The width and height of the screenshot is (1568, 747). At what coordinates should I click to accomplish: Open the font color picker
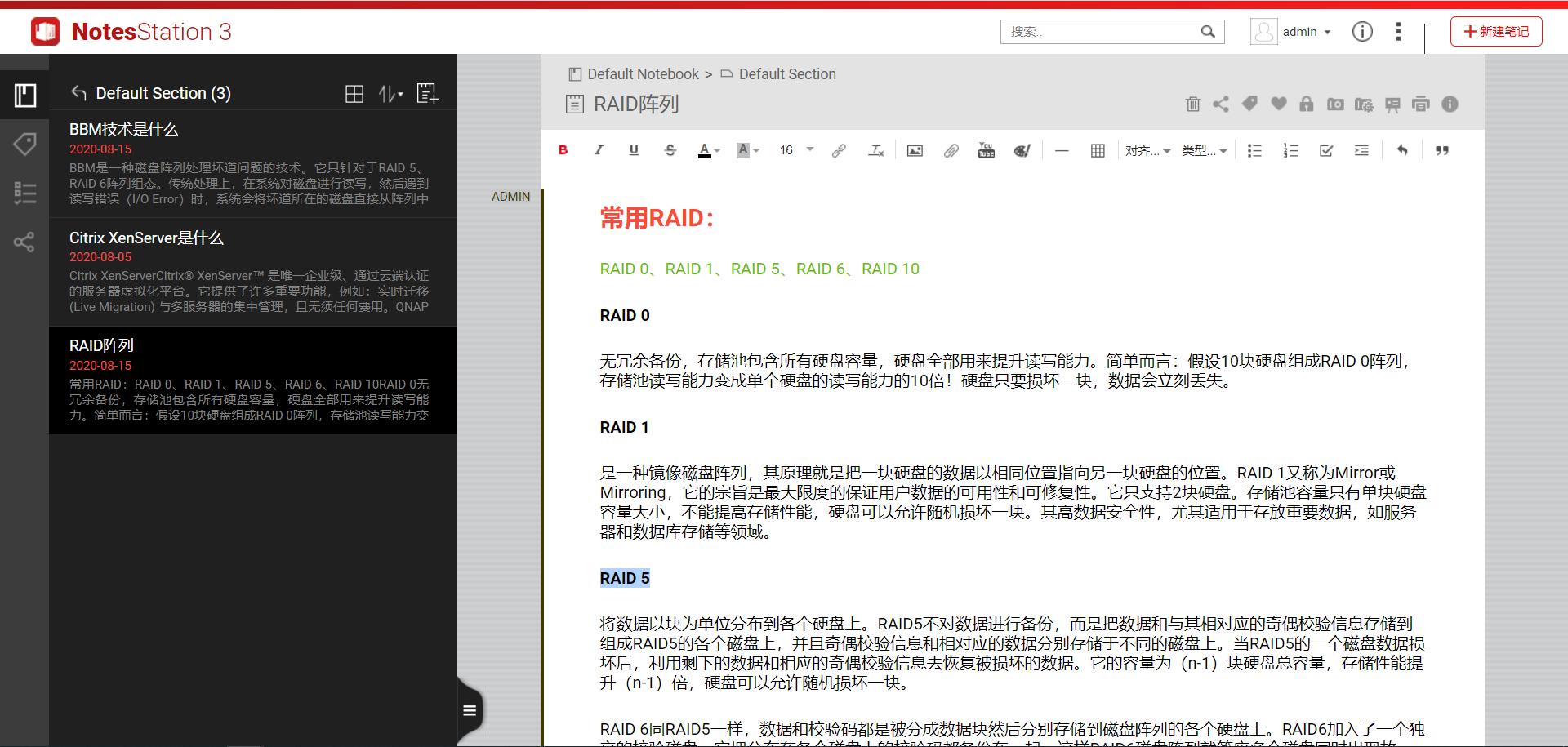(x=709, y=150)
